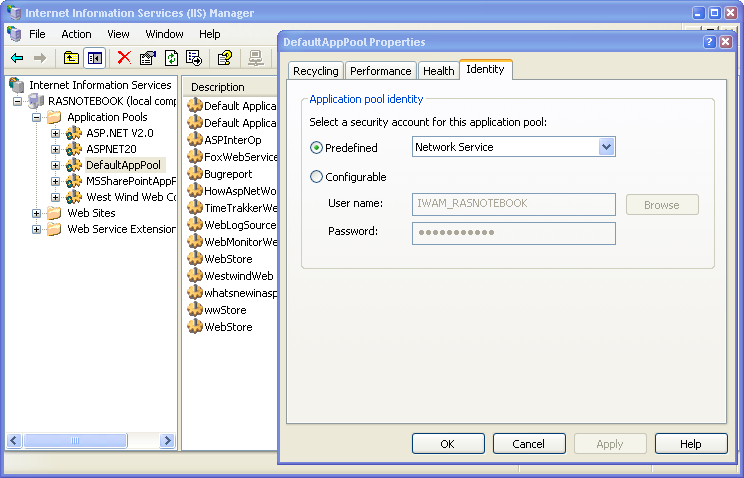Click the ASPNET20 pool gear icon
This screenshot has width=744, height=478.
pyautogui.click(x=74, y=150)
